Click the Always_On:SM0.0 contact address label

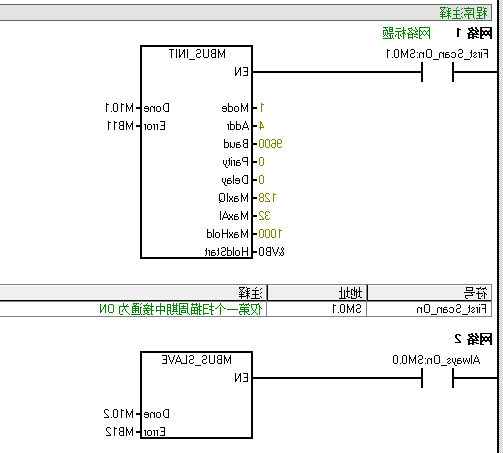436,360
